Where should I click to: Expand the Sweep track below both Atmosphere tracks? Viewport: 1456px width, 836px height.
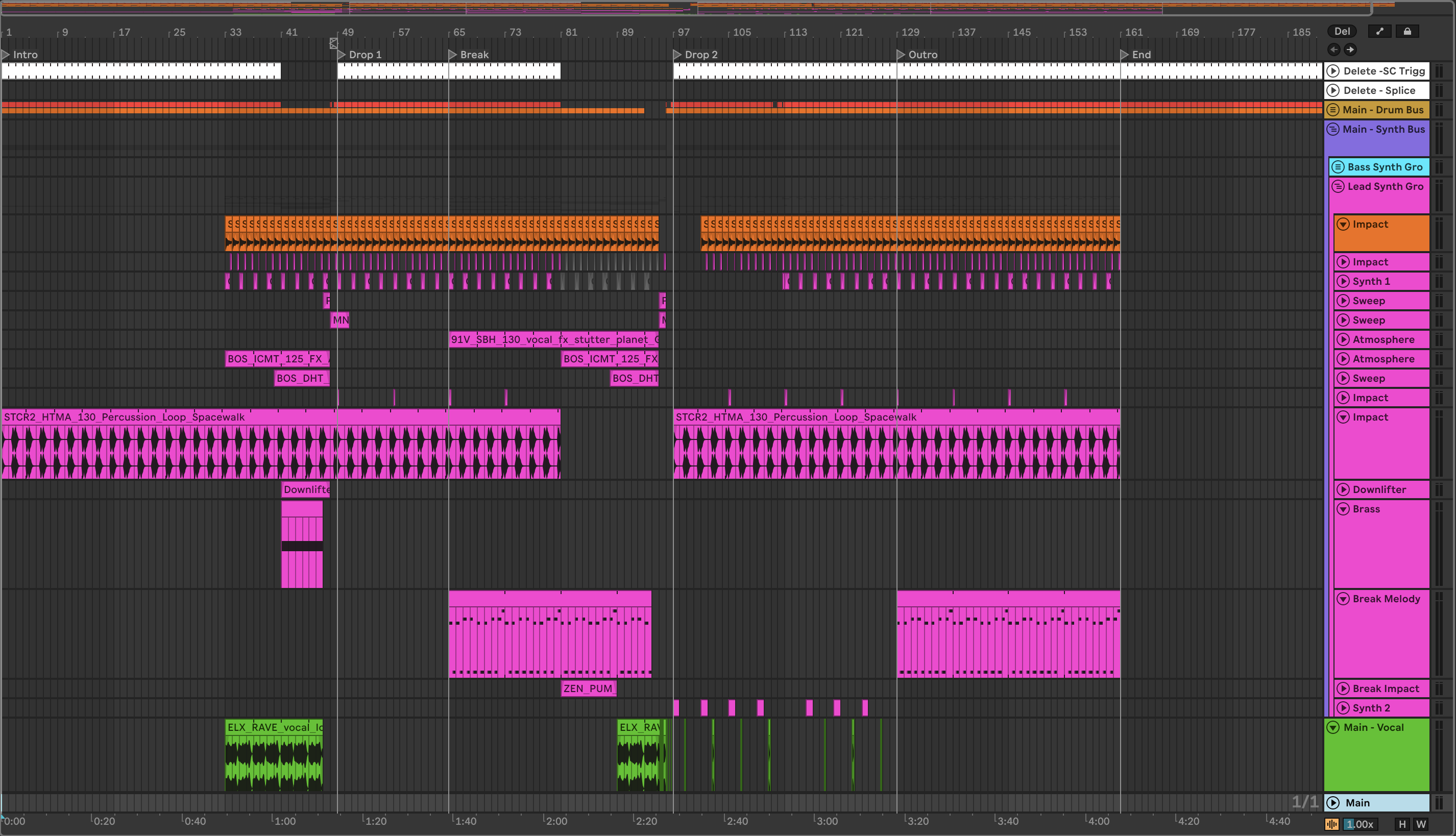click(x=1343, y=378)
